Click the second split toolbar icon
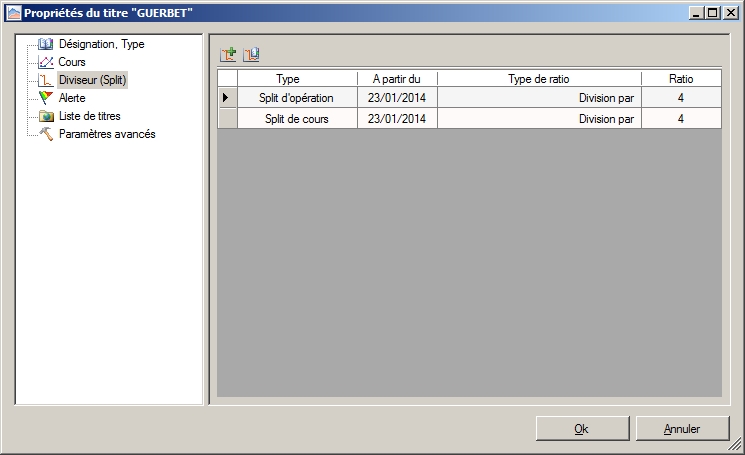The width and height of the screenshot is (745, 455). pos(251,55)
